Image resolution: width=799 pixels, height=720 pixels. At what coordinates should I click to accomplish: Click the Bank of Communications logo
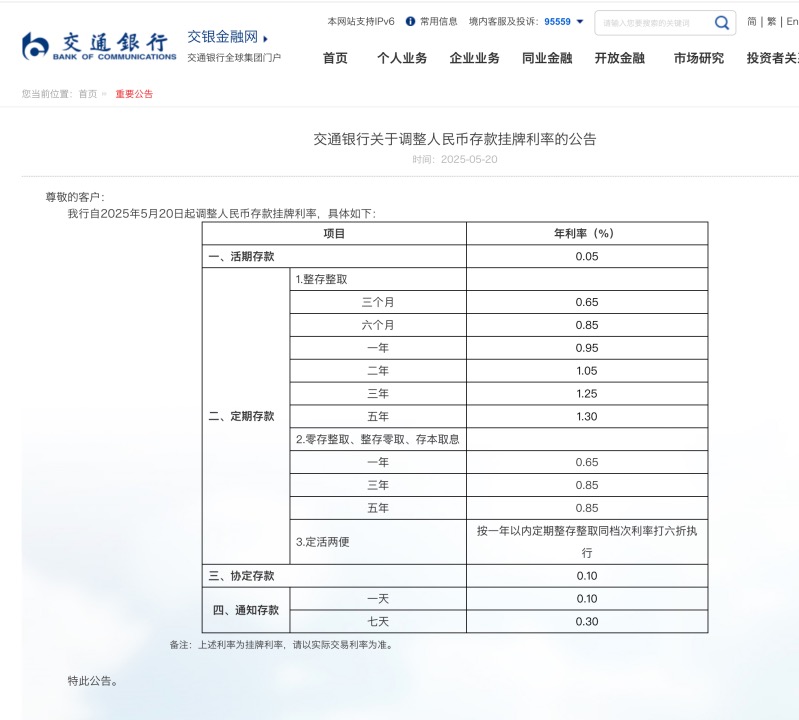pos(99,46)
